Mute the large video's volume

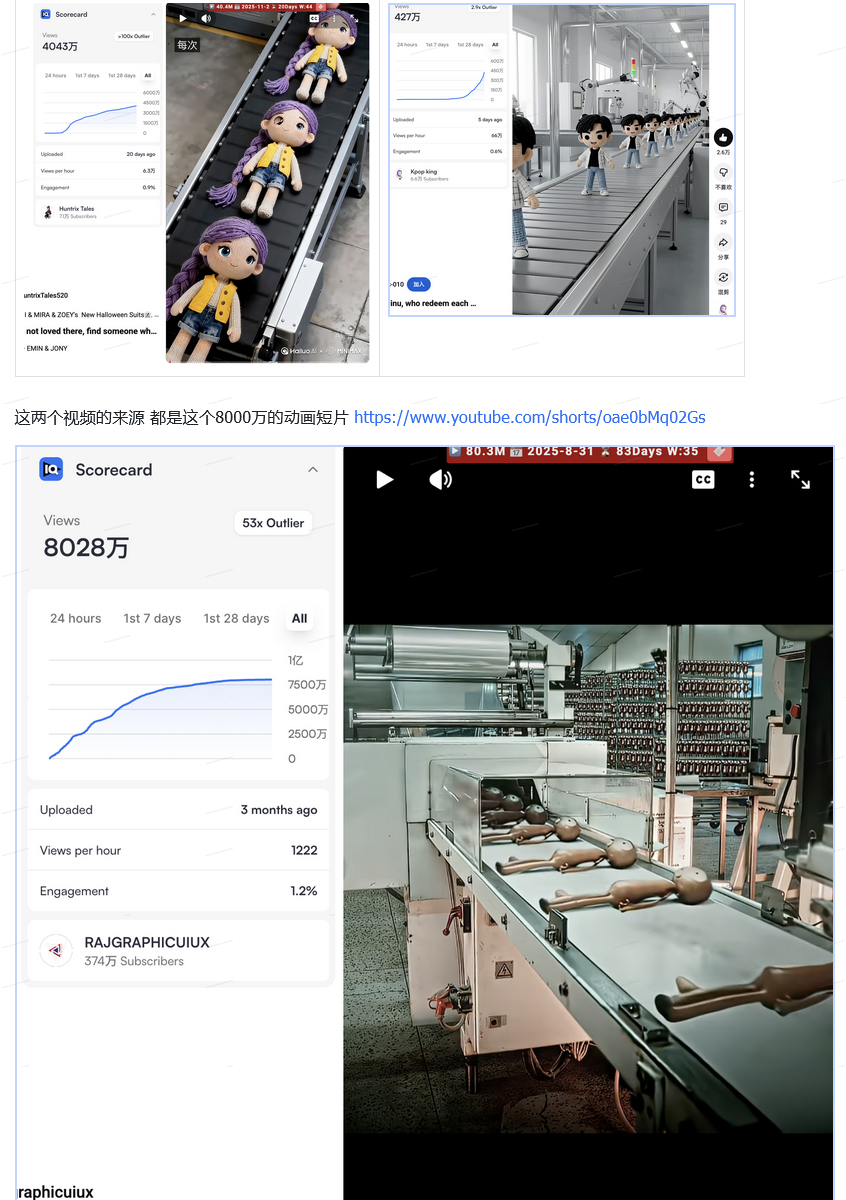tap(440, 480)
